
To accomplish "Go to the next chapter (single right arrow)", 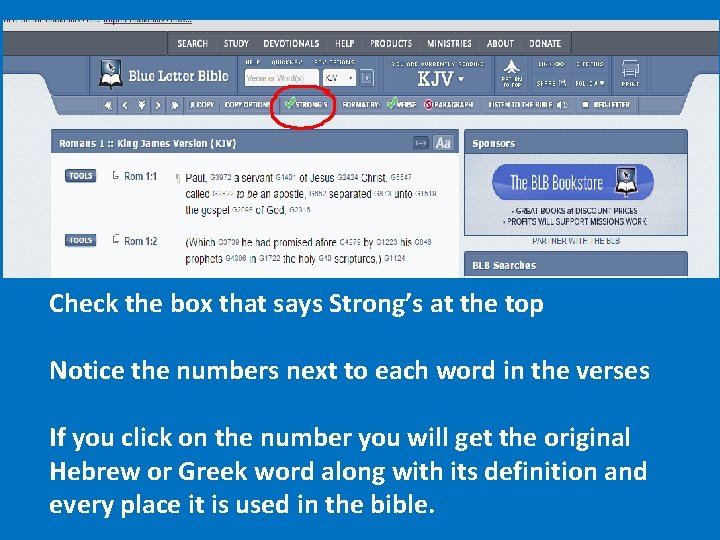I will pos(158,105).
